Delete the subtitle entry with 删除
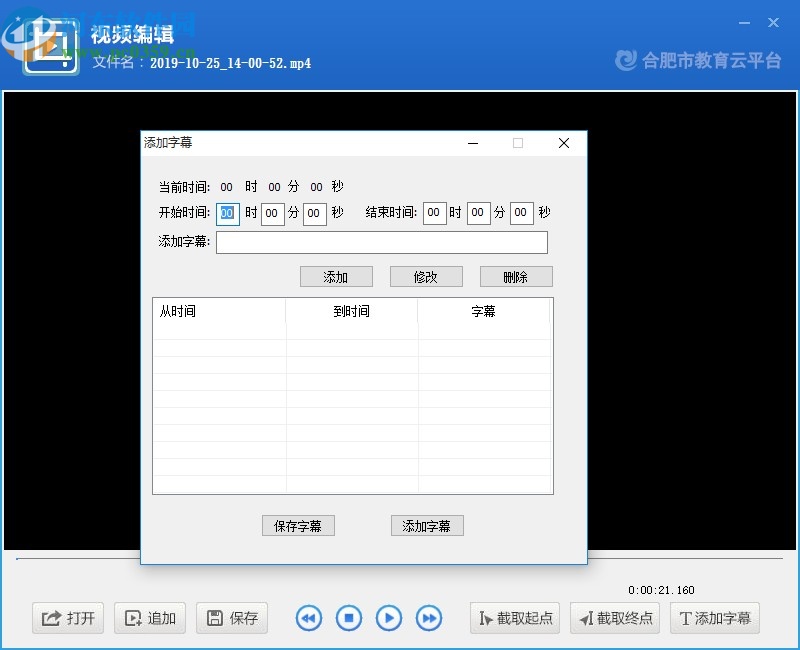The image size is (800, 650). (x=516, y=276)
